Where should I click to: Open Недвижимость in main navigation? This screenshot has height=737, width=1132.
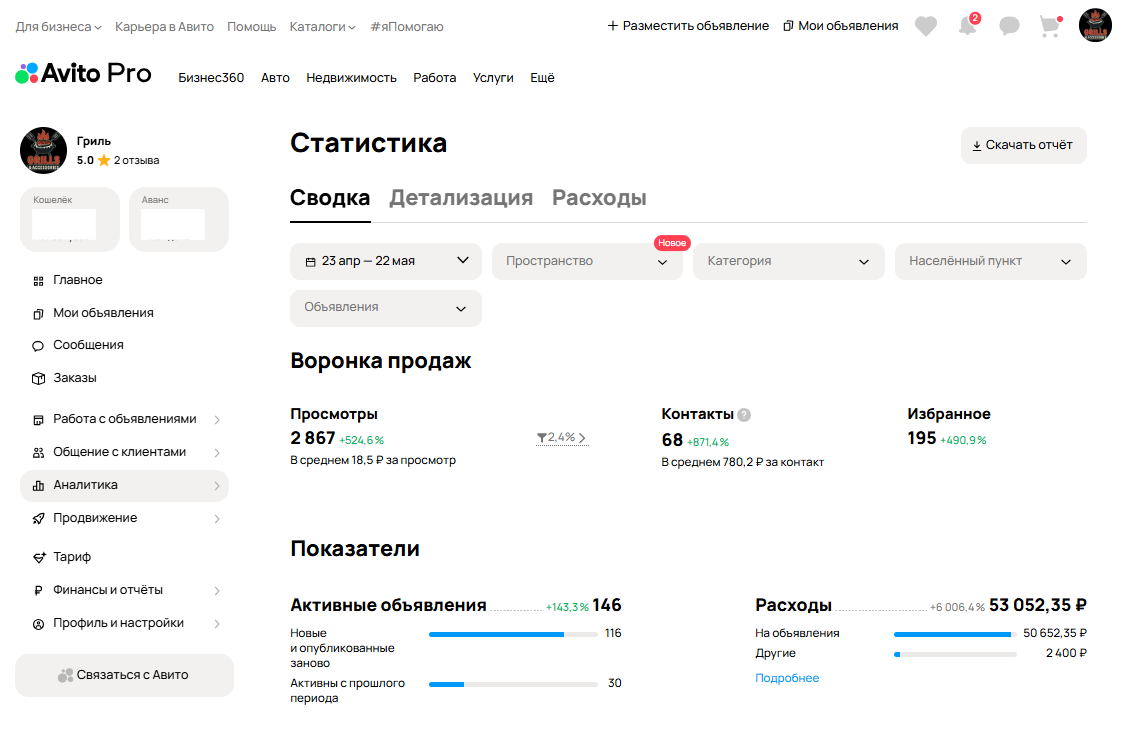352,78
